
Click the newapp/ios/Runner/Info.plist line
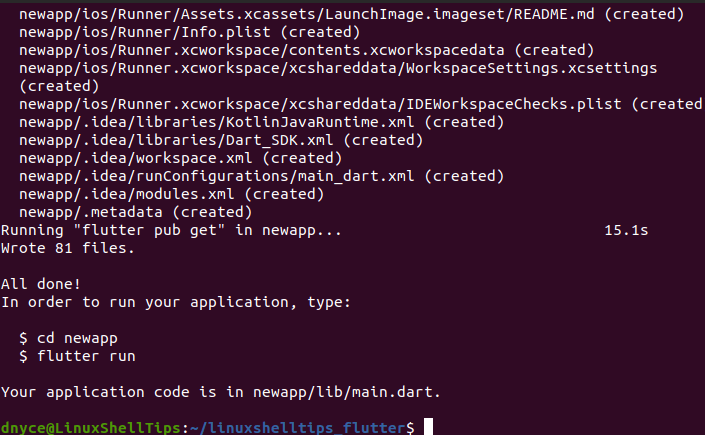tap(189, 32)
